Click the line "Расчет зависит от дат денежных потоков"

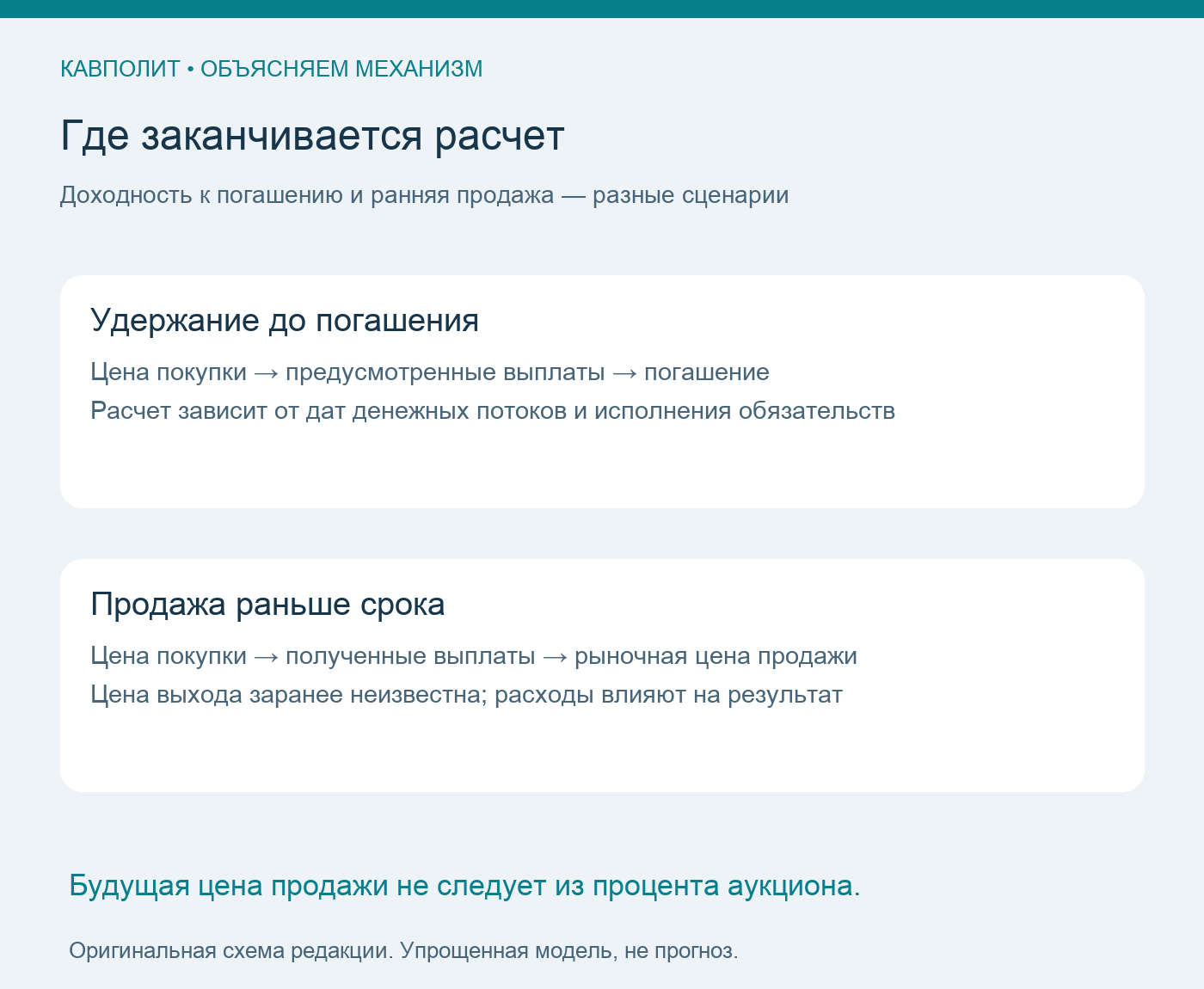(493, 411)
